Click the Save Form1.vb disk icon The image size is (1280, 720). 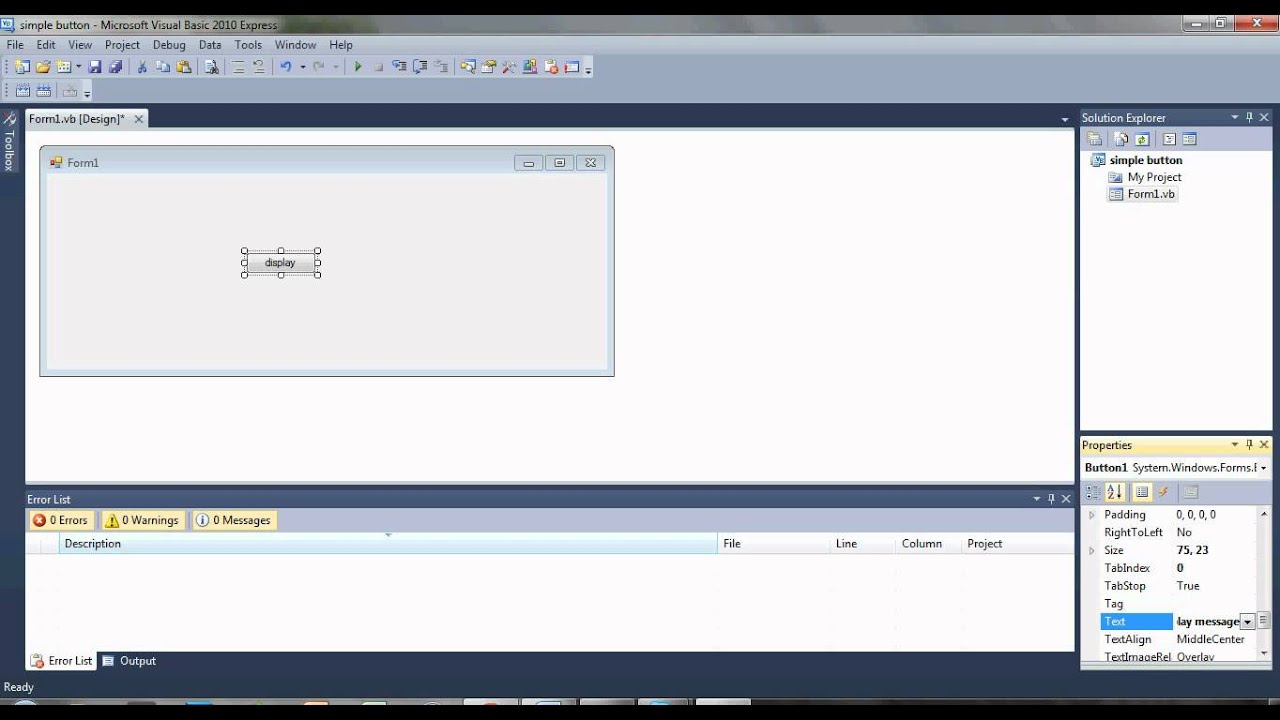[95, 67]
